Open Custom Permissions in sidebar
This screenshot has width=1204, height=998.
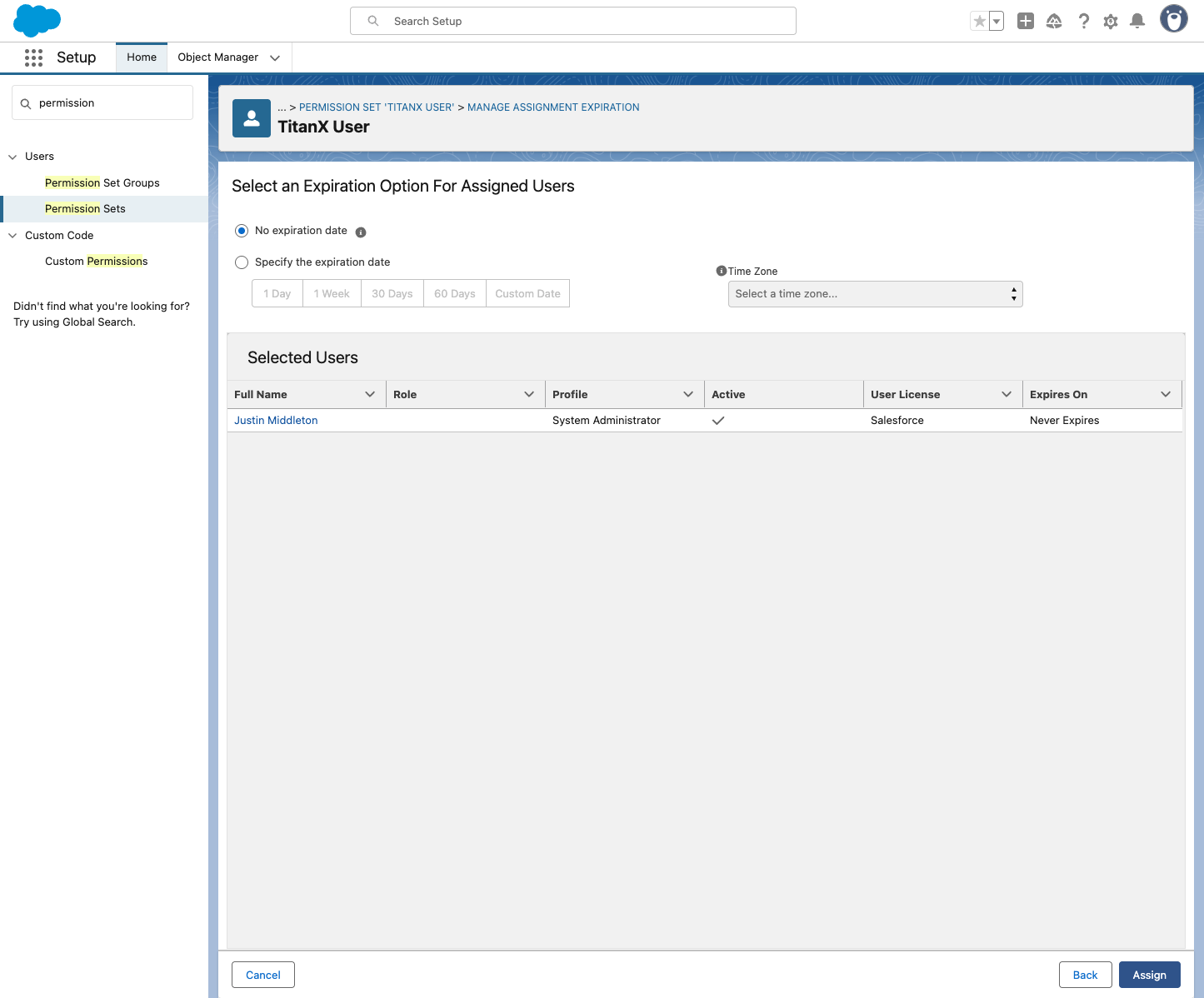tap(97, 262)
